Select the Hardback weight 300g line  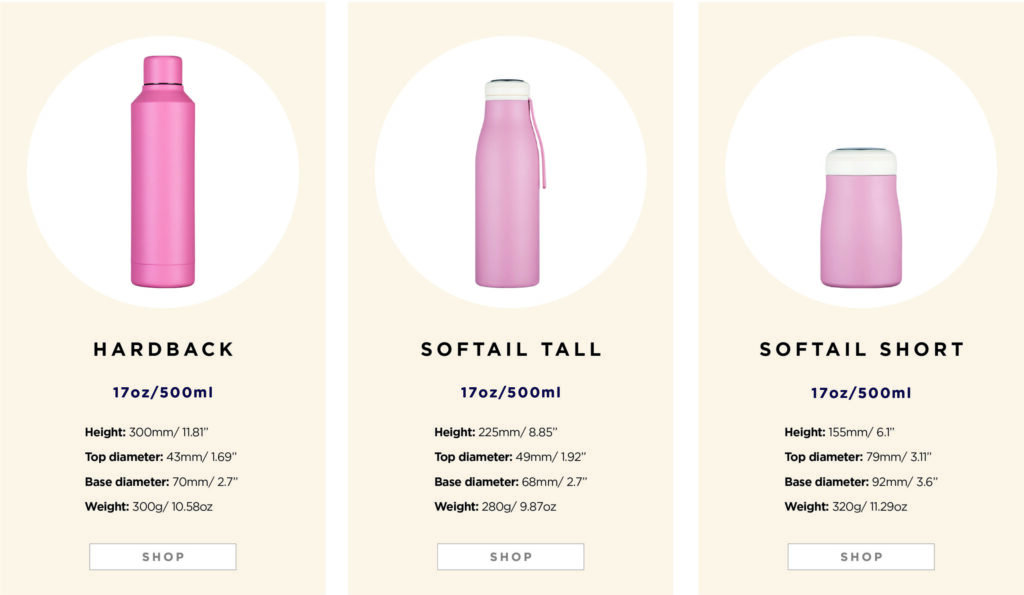(x=149, y=507)
